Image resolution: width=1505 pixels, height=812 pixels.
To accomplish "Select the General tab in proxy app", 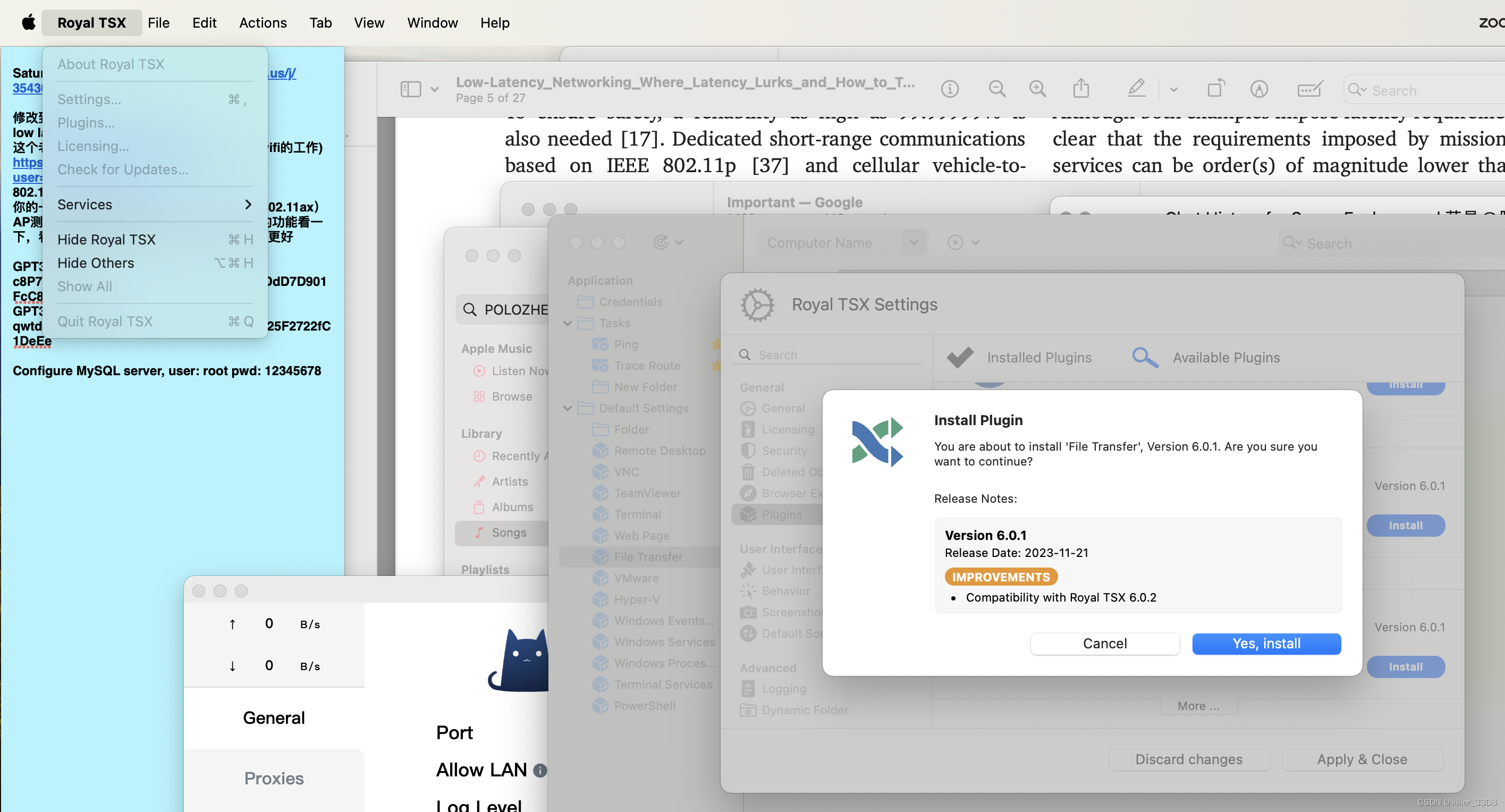I will point(274,717).
